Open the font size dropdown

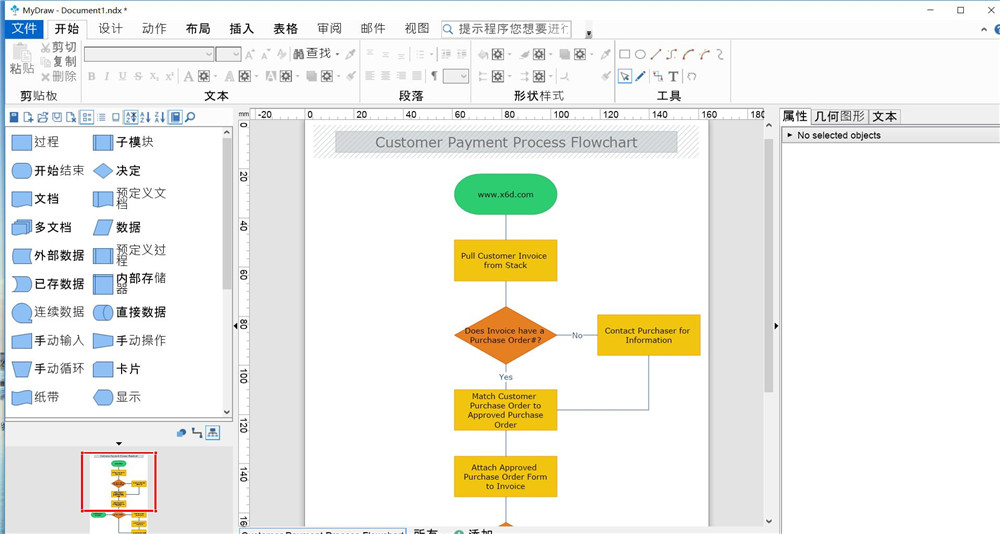[x=235, y=54]
